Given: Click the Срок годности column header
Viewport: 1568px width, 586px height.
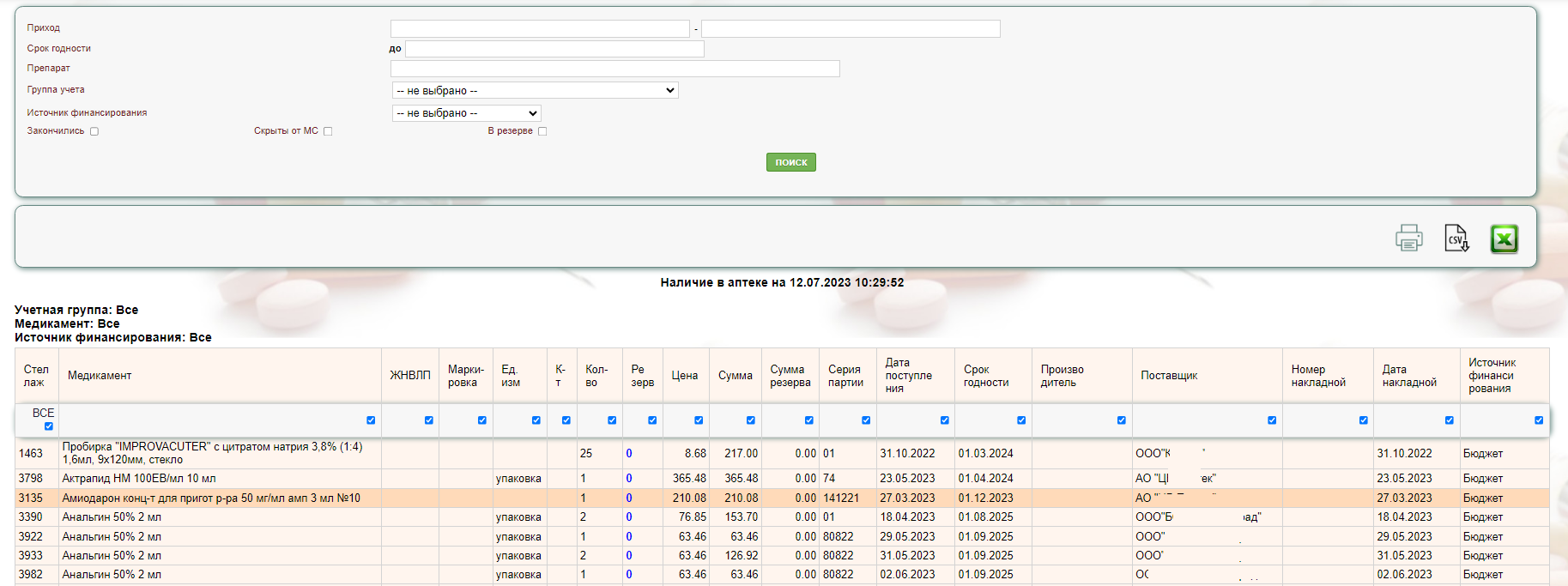Looking at the screenshot, I should (x=986, y=376).
